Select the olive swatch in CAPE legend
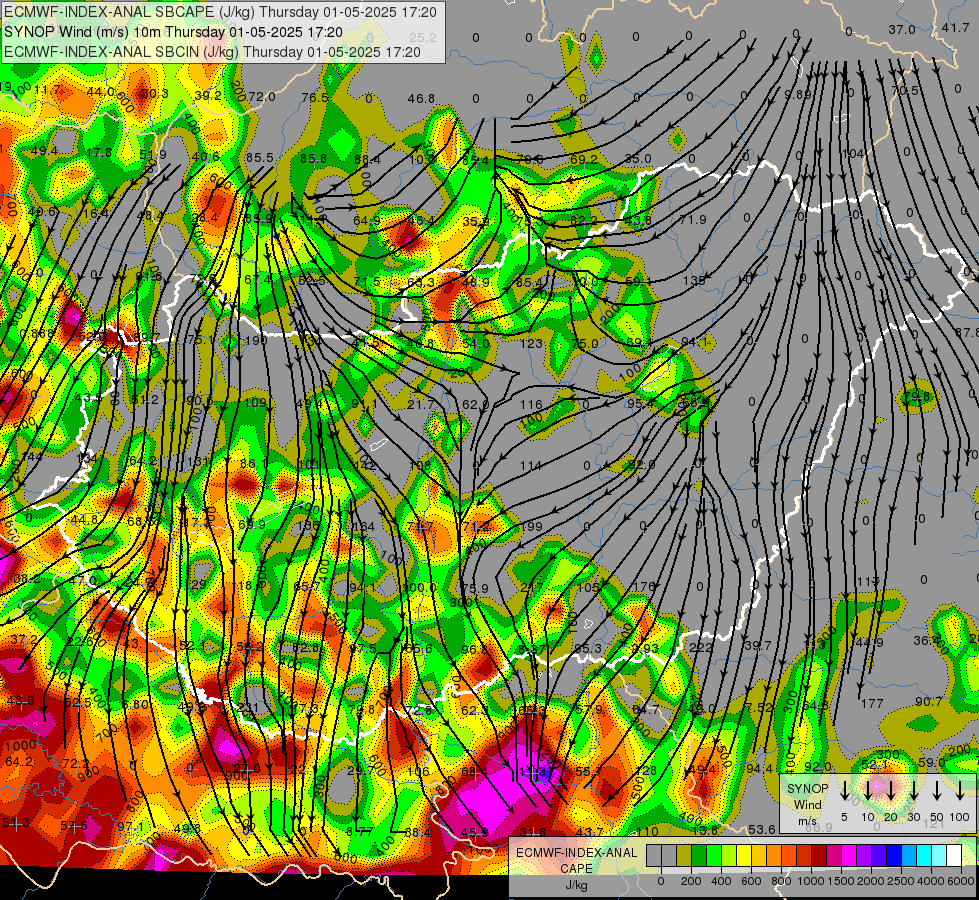 [684, 856]
